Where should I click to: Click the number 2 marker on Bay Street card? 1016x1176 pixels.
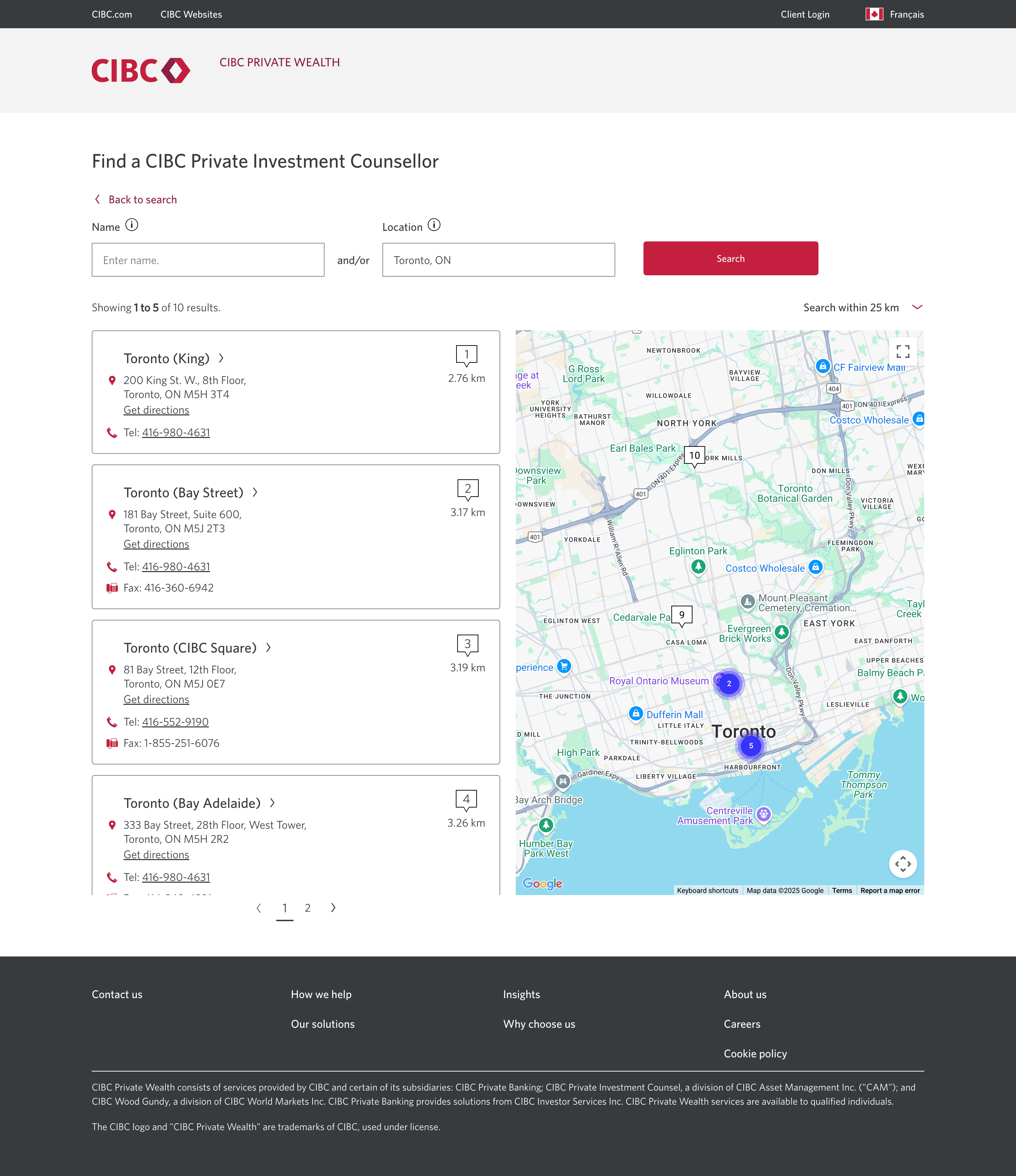click(x=467, y=489)
